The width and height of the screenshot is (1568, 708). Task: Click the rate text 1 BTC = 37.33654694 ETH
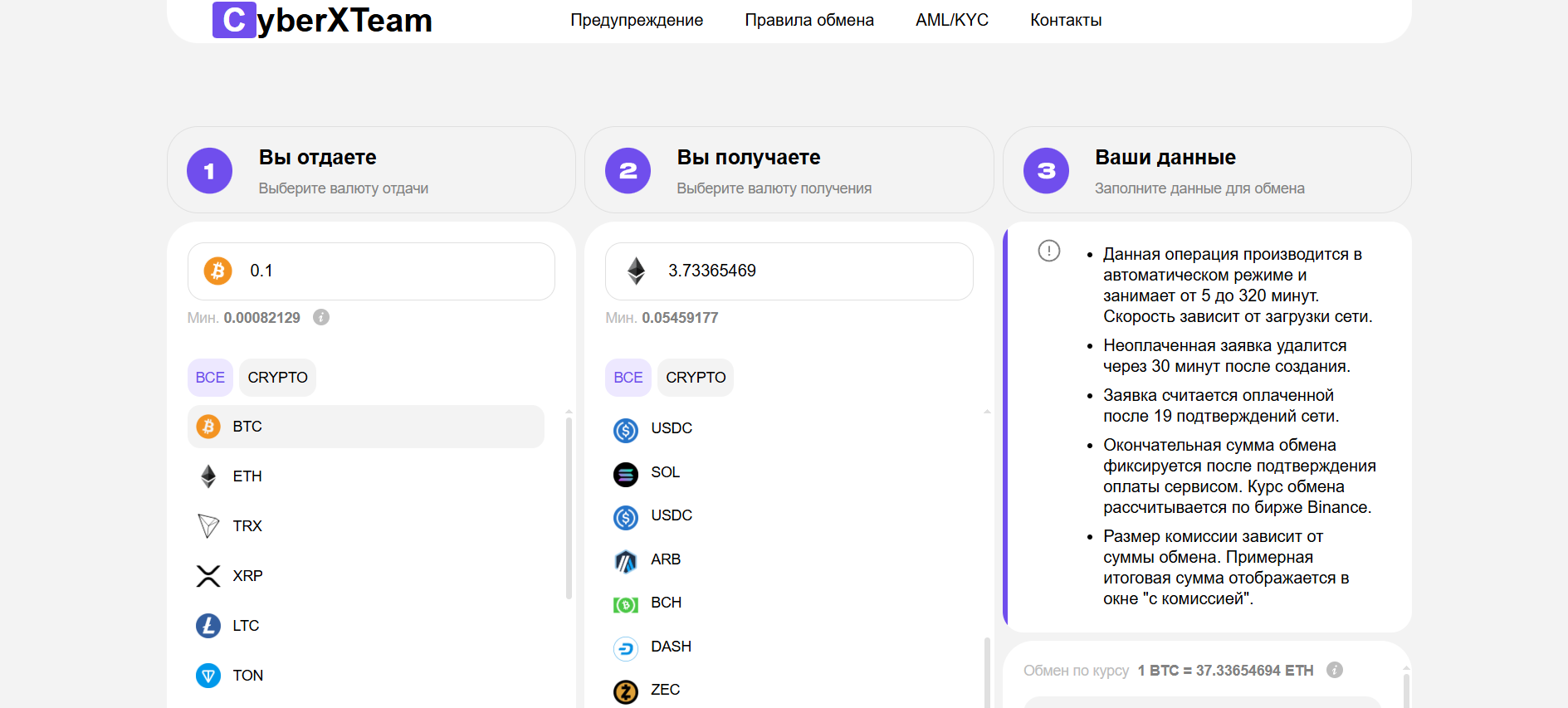(1225, 671)
